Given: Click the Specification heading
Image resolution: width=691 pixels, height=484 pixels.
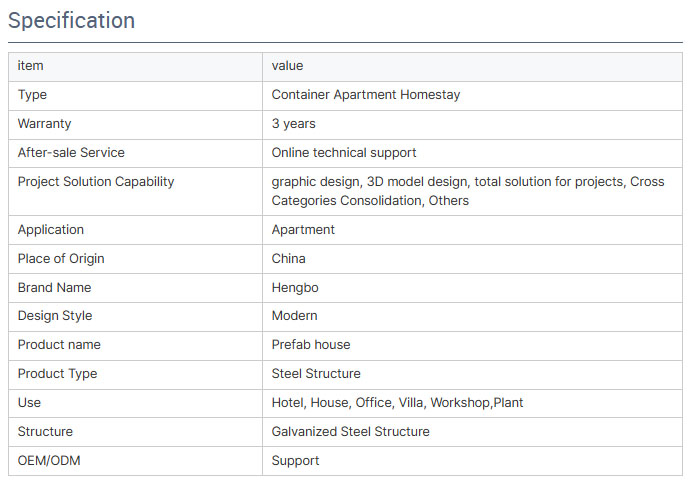Looking at the screenshot, I should (x=72, y=20).
